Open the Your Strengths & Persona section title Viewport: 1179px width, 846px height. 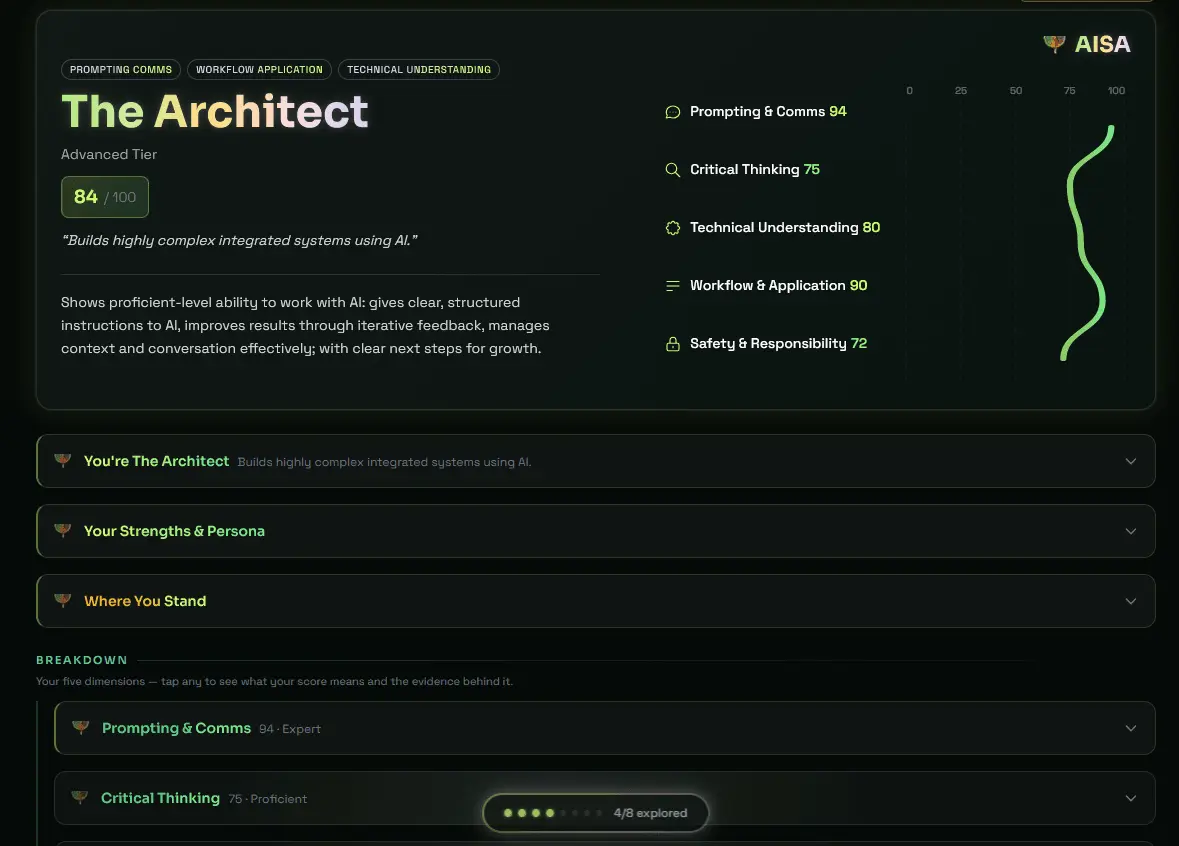[174, 531]
